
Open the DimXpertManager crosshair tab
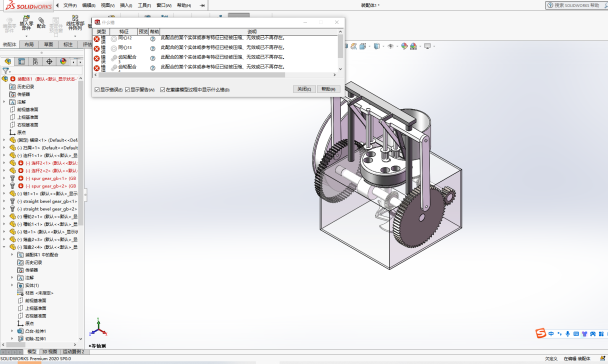point(49,61)
